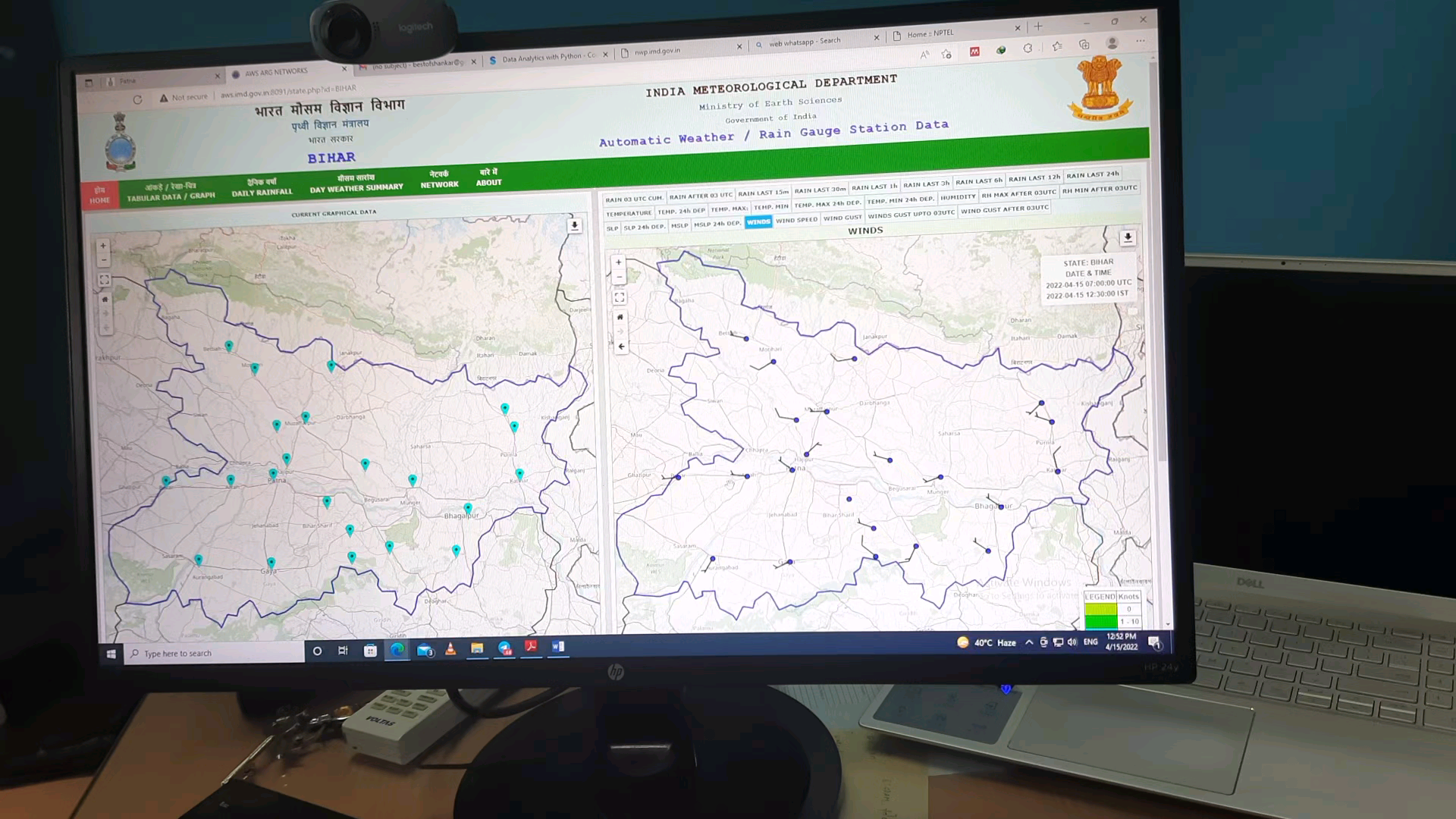Click the light green 0 knots legend swatch
Viewport: 1456px width, 819px height.
[1100, 609]
